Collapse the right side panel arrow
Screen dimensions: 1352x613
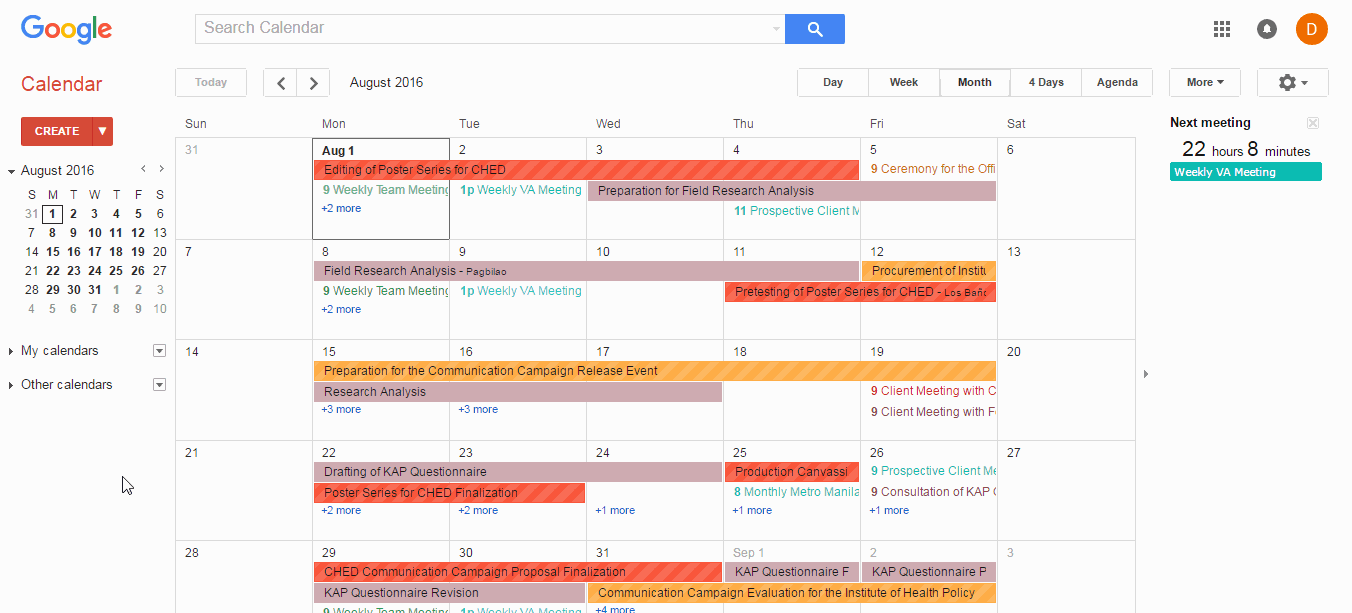point(1146,374)
